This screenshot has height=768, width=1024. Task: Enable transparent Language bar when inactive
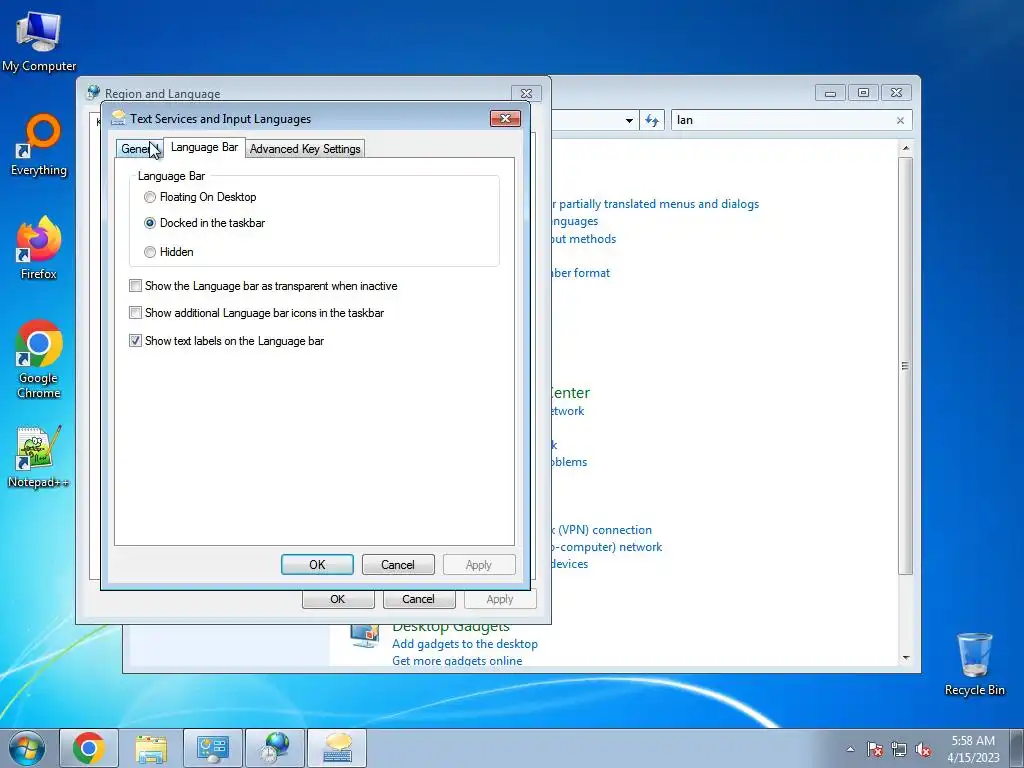click(135, 285)
